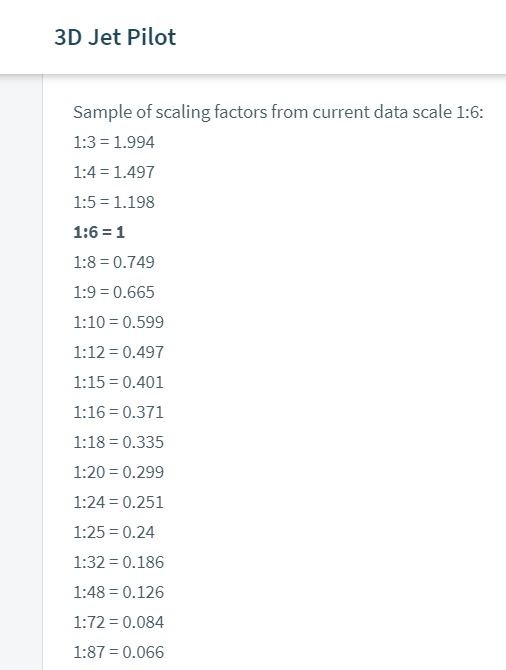The height and width of the screenshot is (670, 506).
Task: Click the bold 1:6 = 1 entry
Action: click(x=99, y=232)
